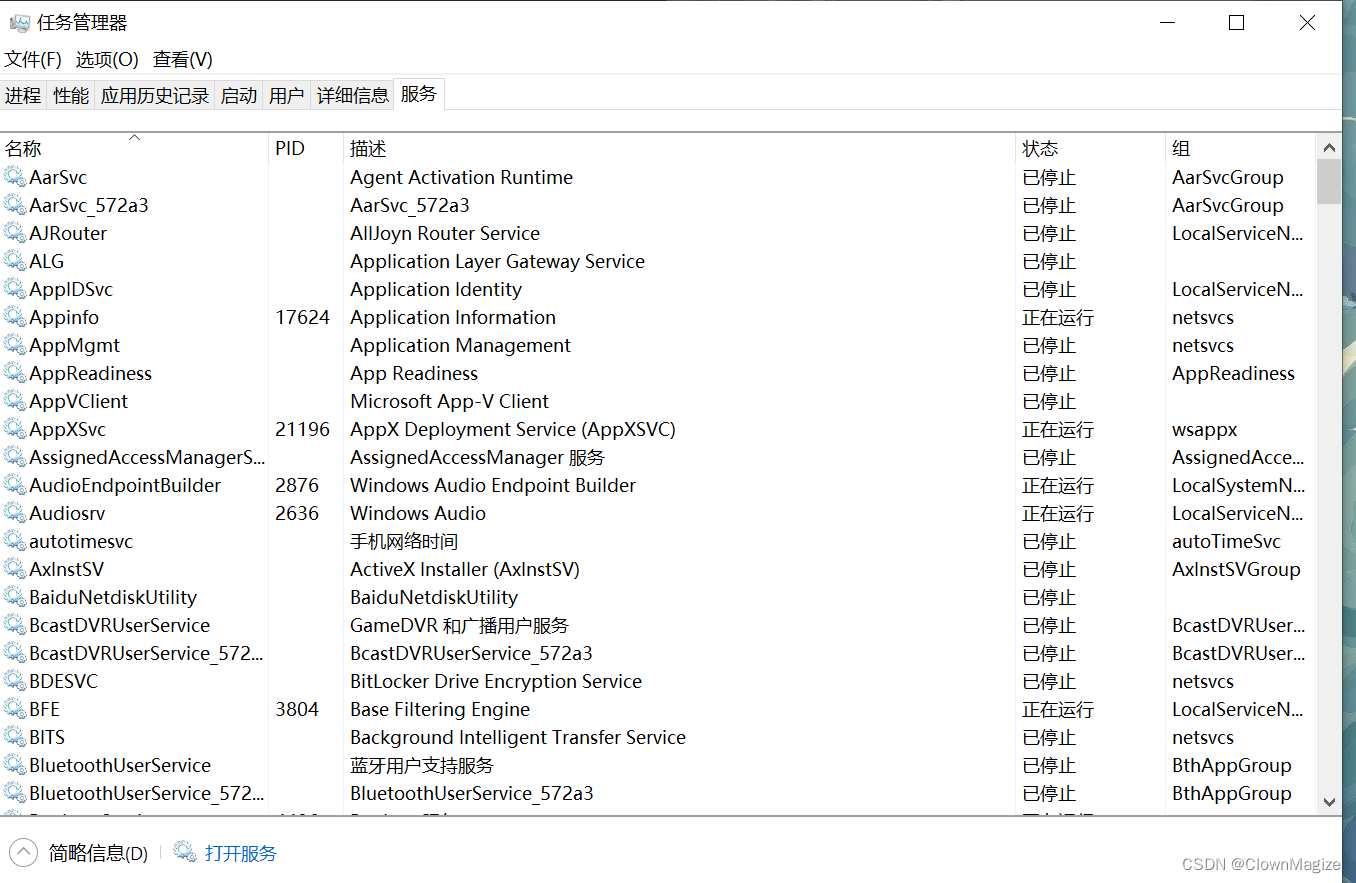Click the BluetoothUserService service icon
The image size is (1356, 883).
click(x=14, y=765)
